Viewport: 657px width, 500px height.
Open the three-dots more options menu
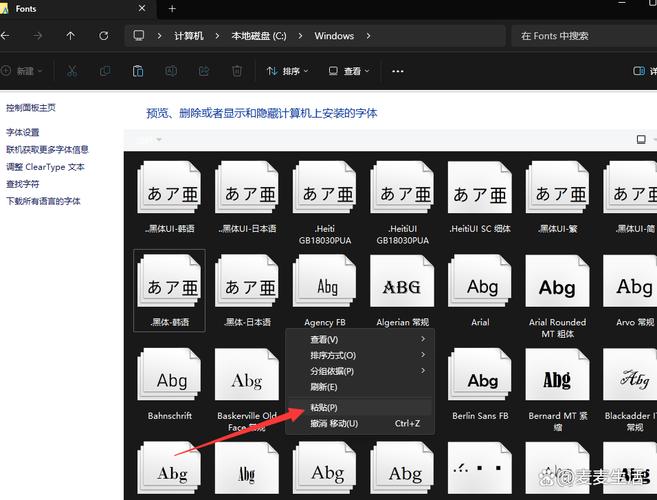click(397, 72)
